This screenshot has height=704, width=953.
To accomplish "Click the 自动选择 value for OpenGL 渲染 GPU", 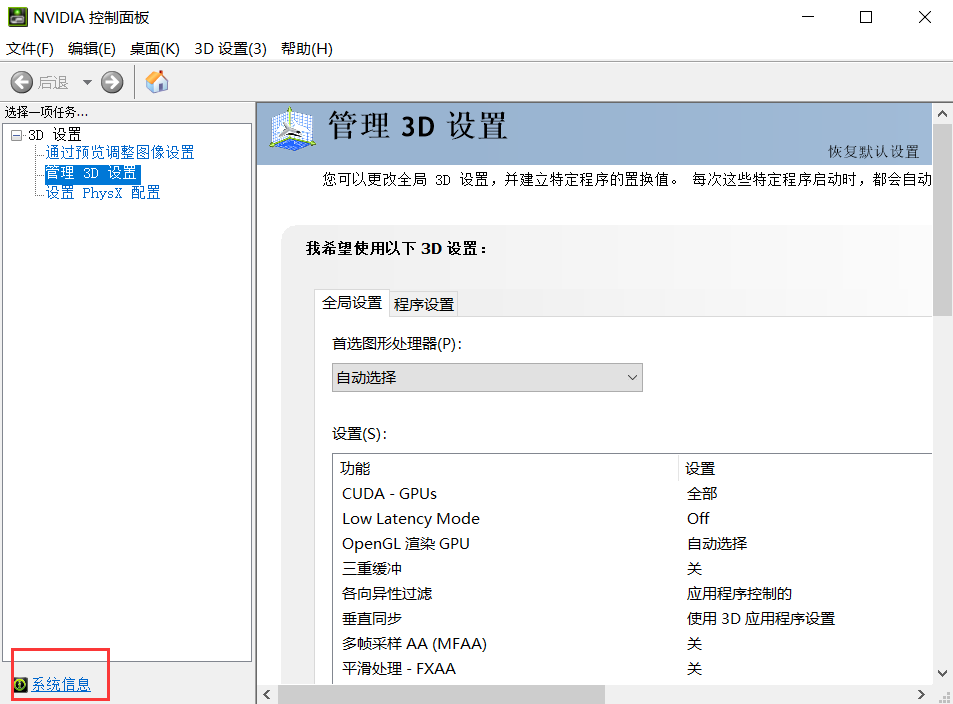I will pyautogui.click(x=717, y=544).
